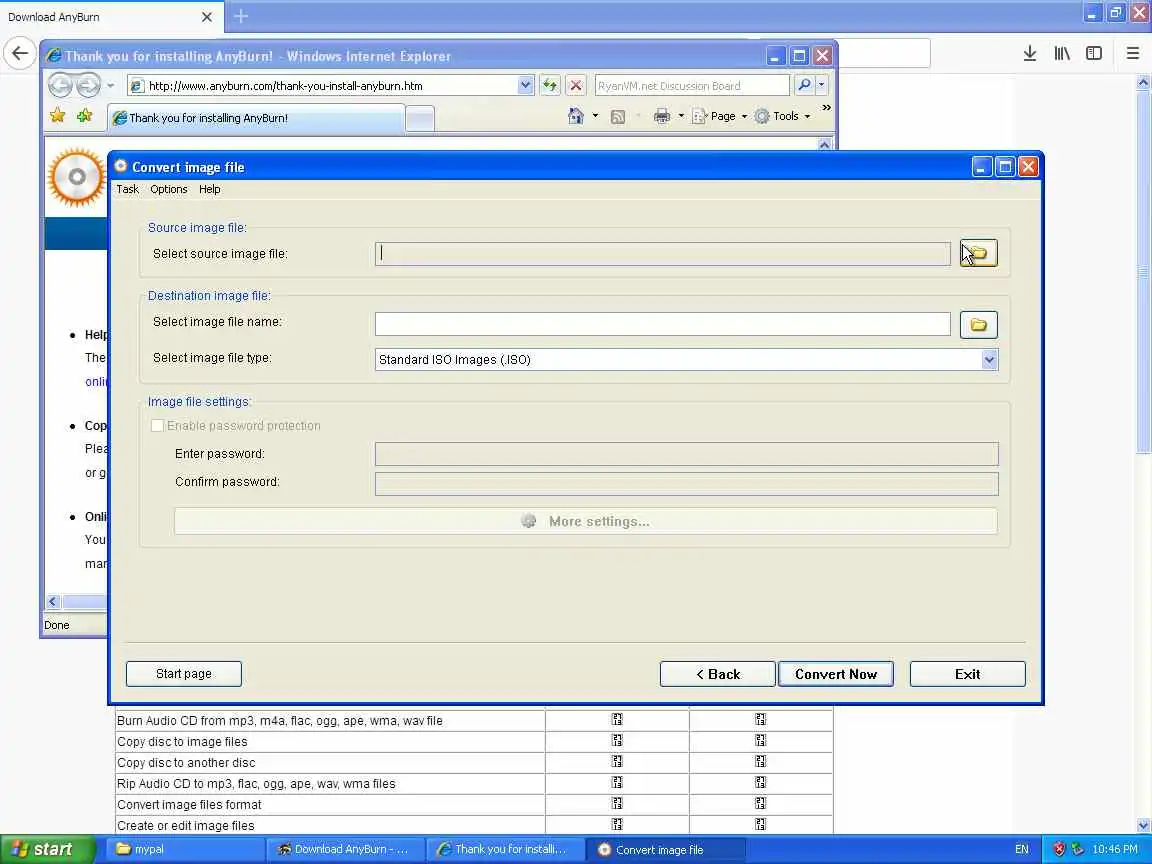Toggle Firefox sidebar icon

(1094, 53)
